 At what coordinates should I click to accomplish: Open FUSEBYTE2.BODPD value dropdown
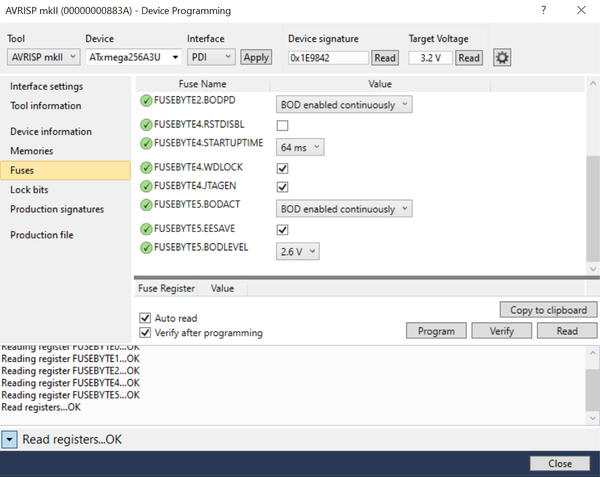click(344, 104)
